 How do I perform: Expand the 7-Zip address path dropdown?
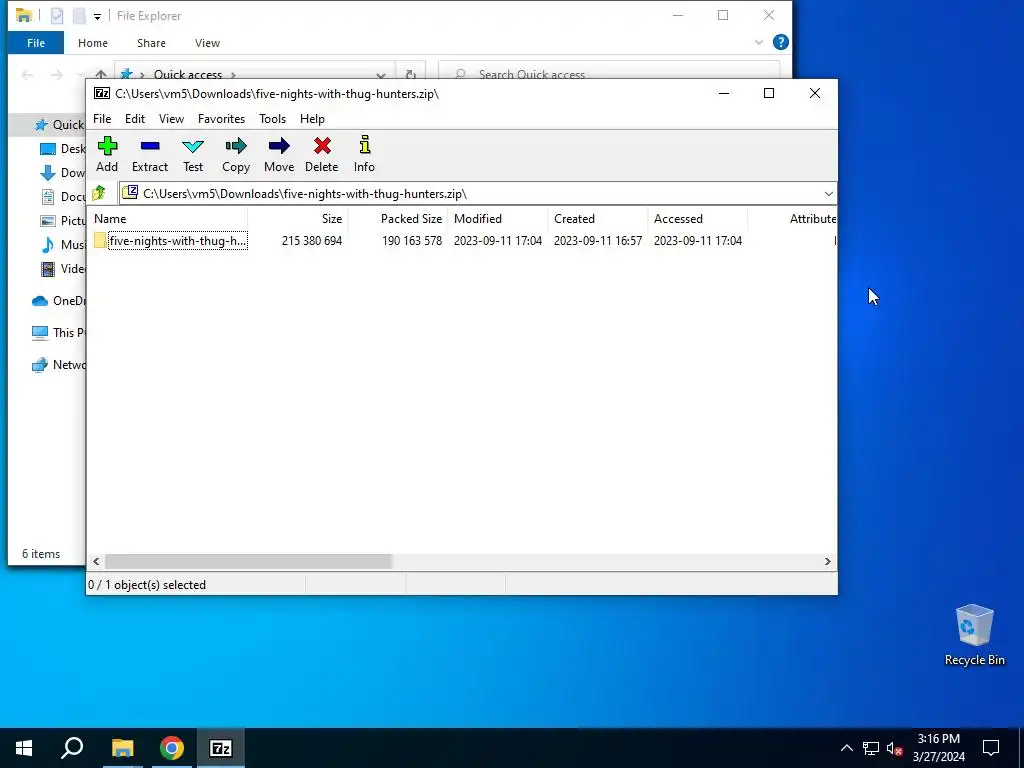(828, 194)
